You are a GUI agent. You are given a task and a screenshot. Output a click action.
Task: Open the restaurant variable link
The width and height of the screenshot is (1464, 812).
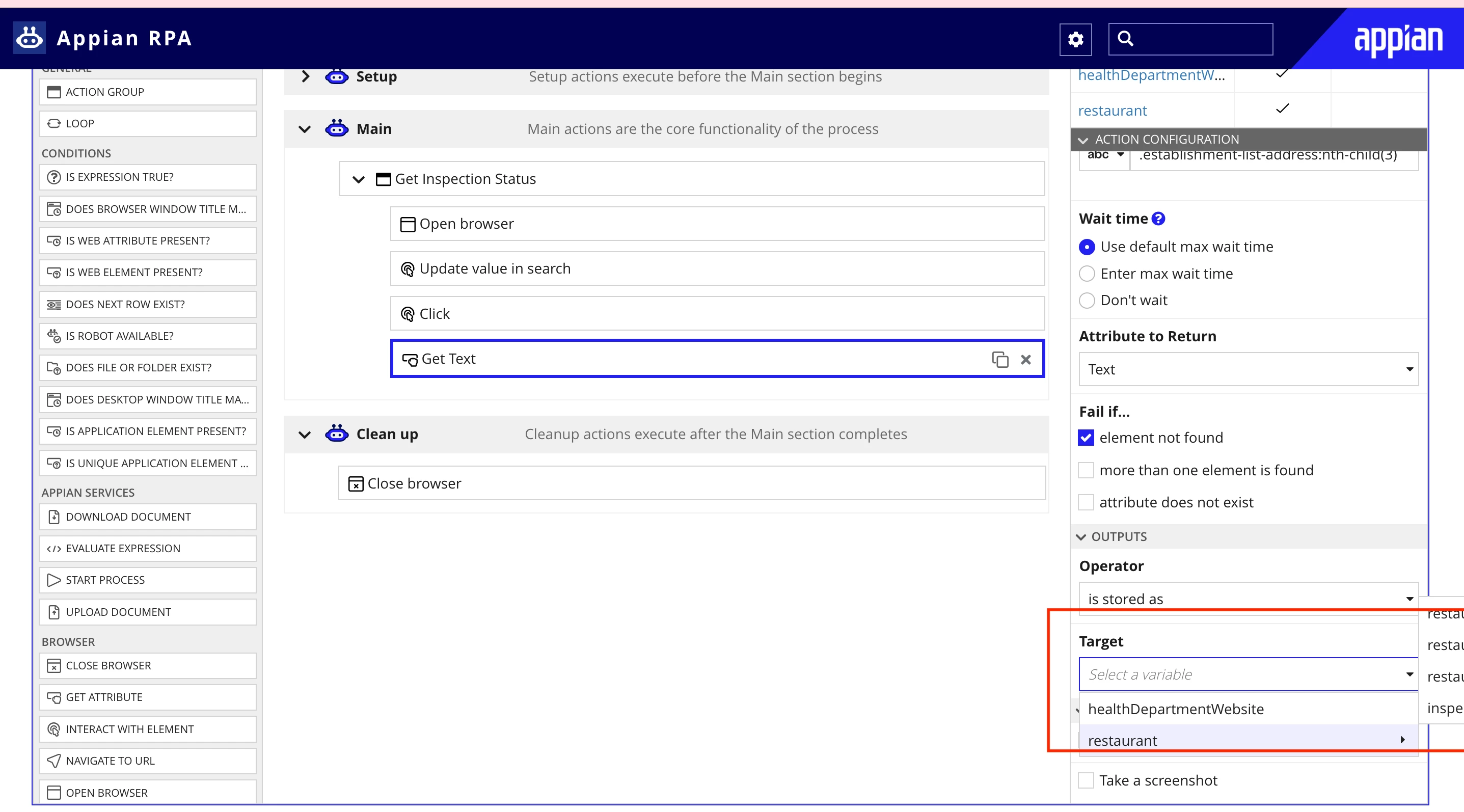1112,110
